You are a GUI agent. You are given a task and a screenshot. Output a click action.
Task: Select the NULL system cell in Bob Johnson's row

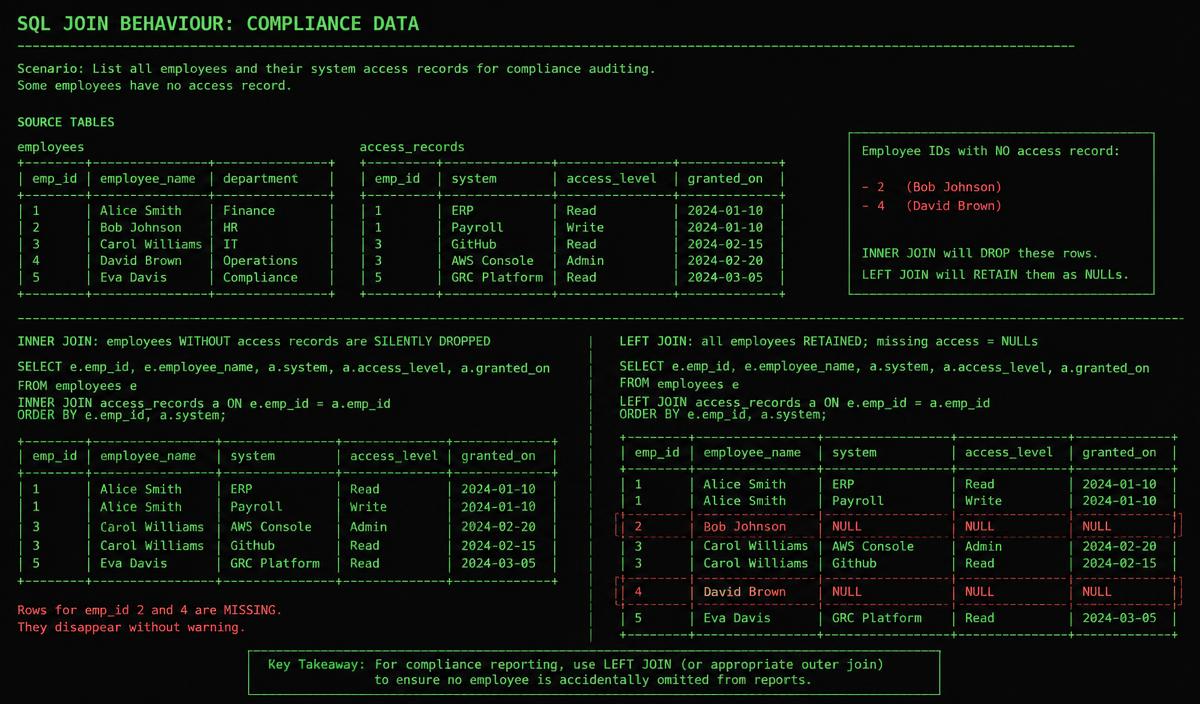(847, 526)
